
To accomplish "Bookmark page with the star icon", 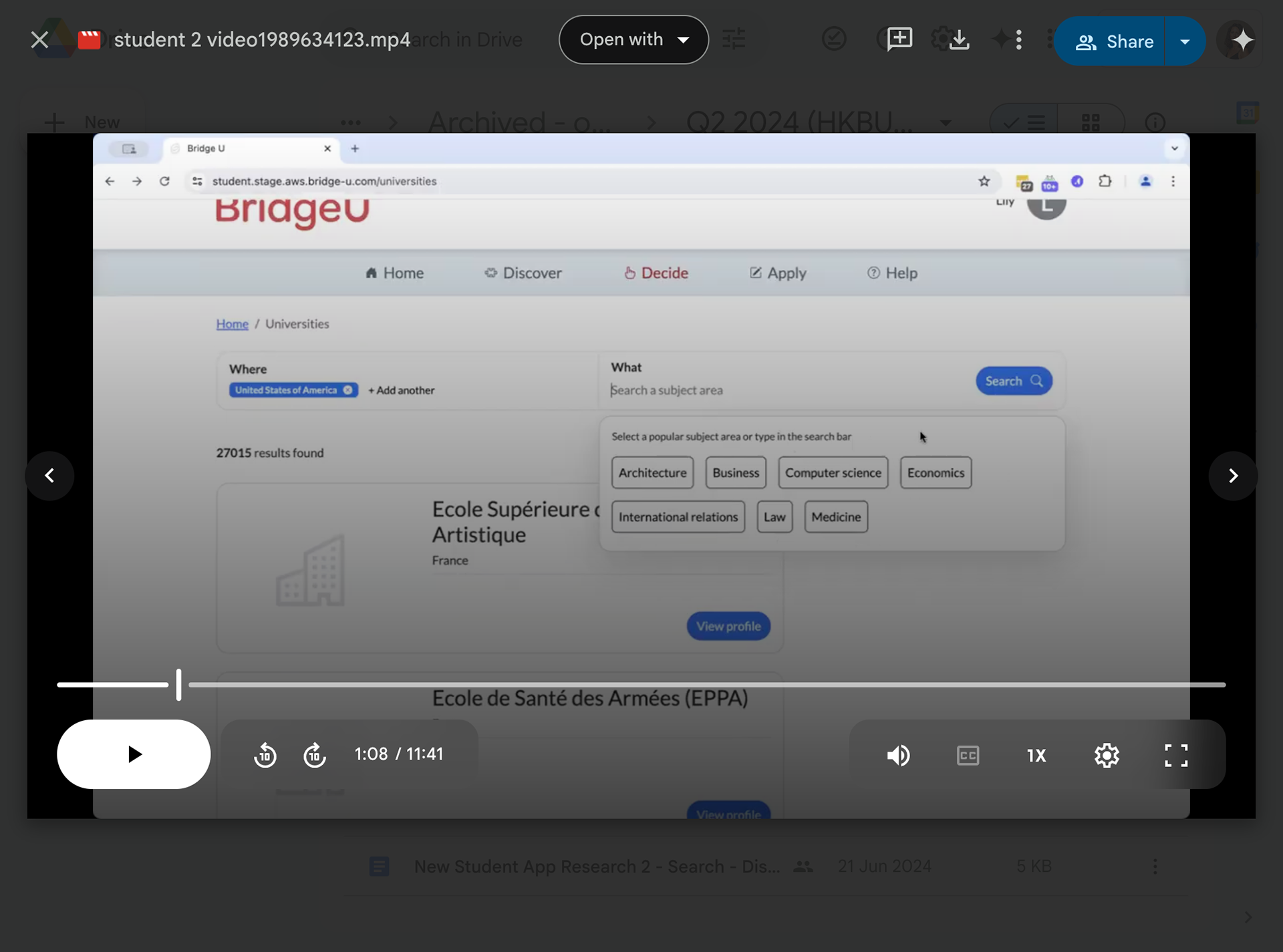I will [984, 181].
